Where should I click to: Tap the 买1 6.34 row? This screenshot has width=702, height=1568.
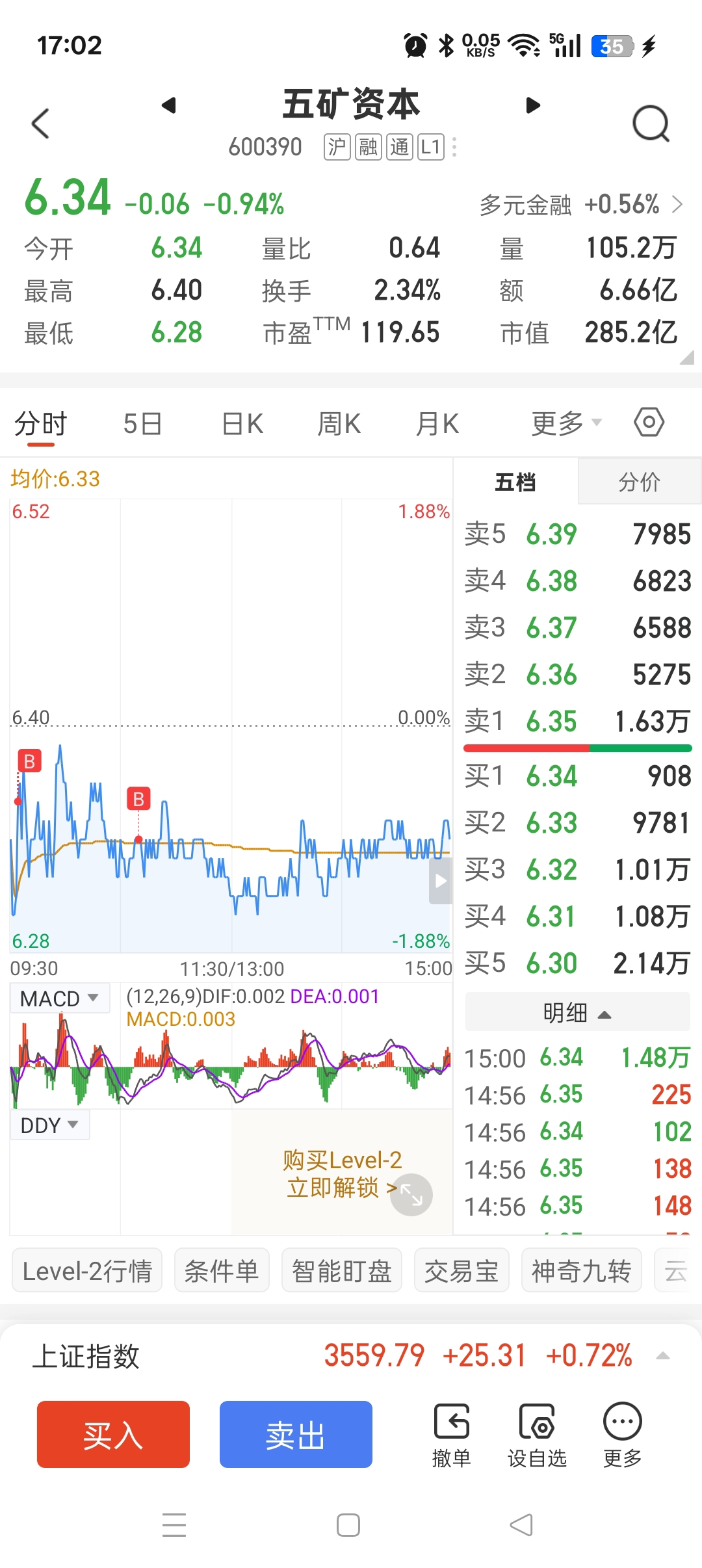coord(577,776)
